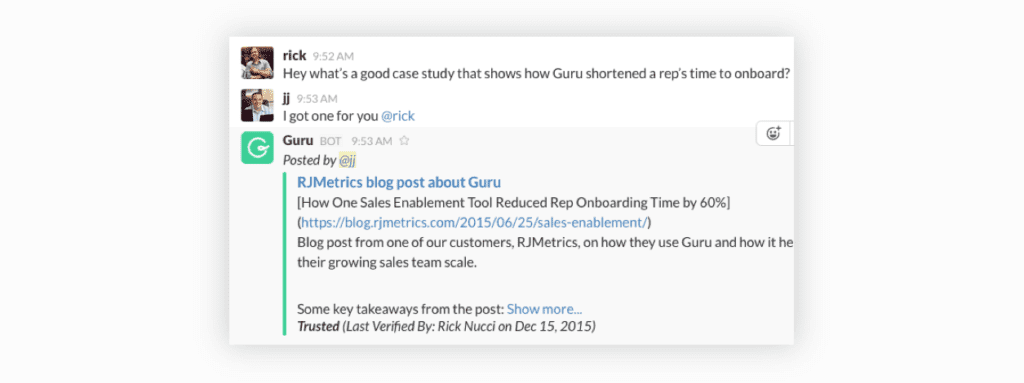Open the @rick mention in jj's message
Screen dimensions: 1024x383
click(398, 116)
